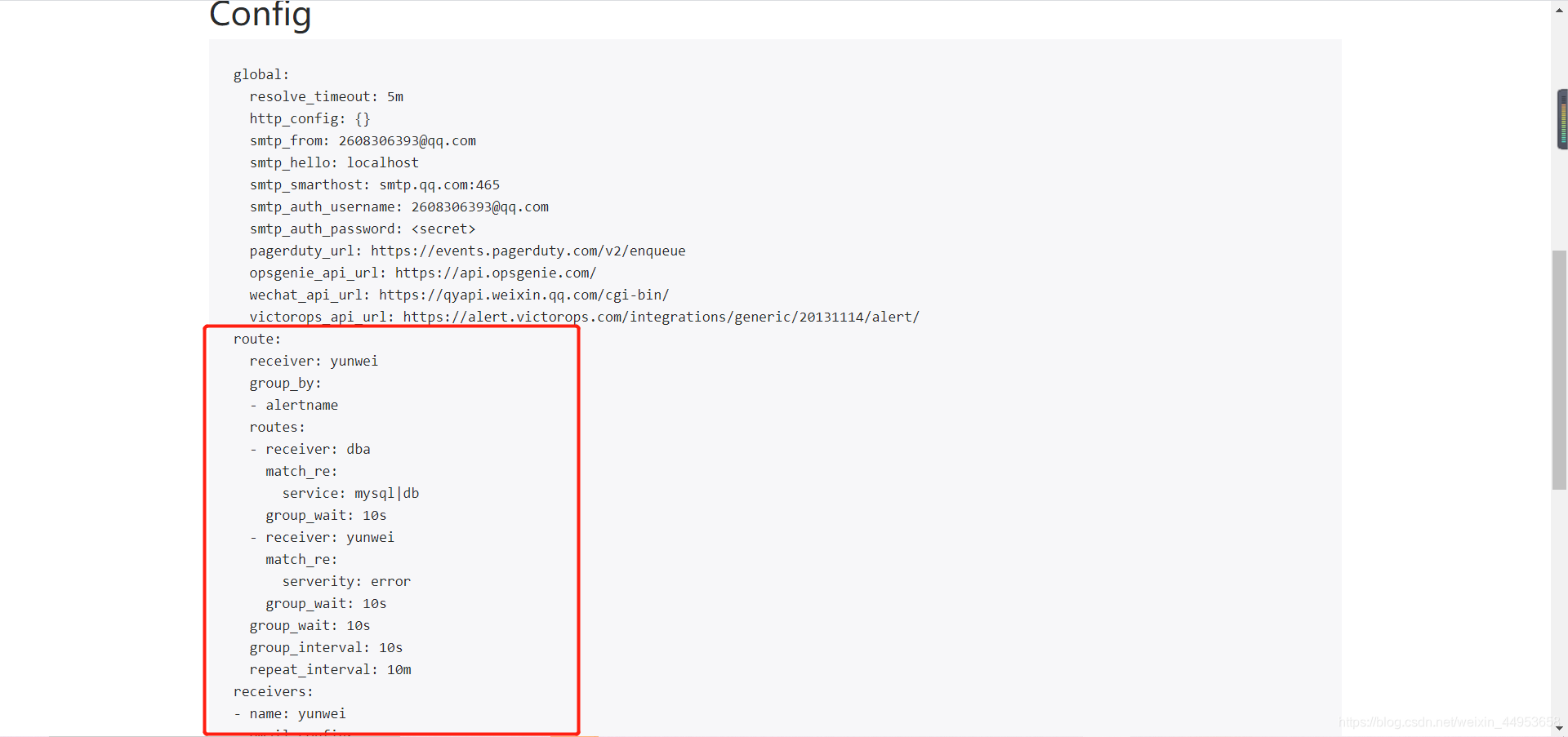Image resolution: width=1568 pixels, height=737 pixels.
Task: Click '- receiver: yunwei' subroute line
Action: click(323, 537)
